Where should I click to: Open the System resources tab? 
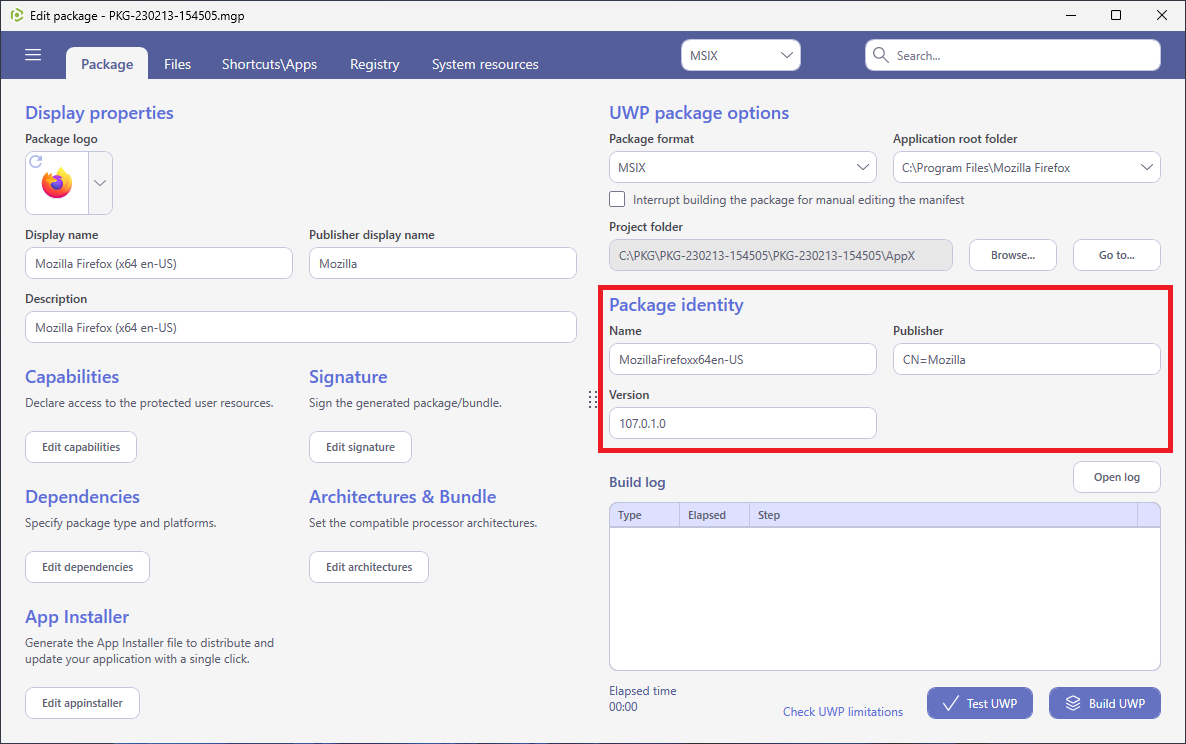485,64
